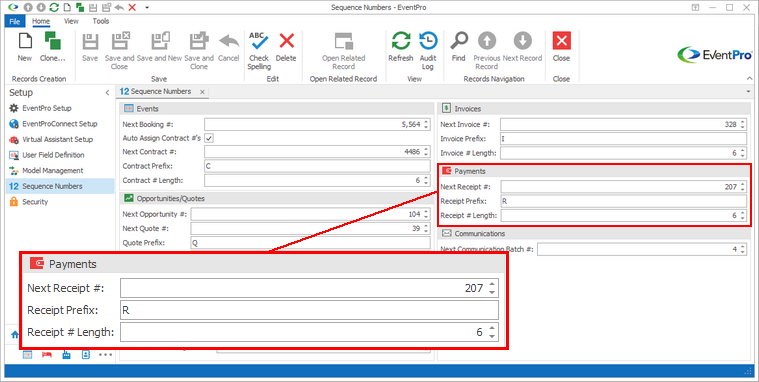Viewport: 759px width, 382px height.
Task: Adjust Contract # Length spinner
Action: [426, 180]
